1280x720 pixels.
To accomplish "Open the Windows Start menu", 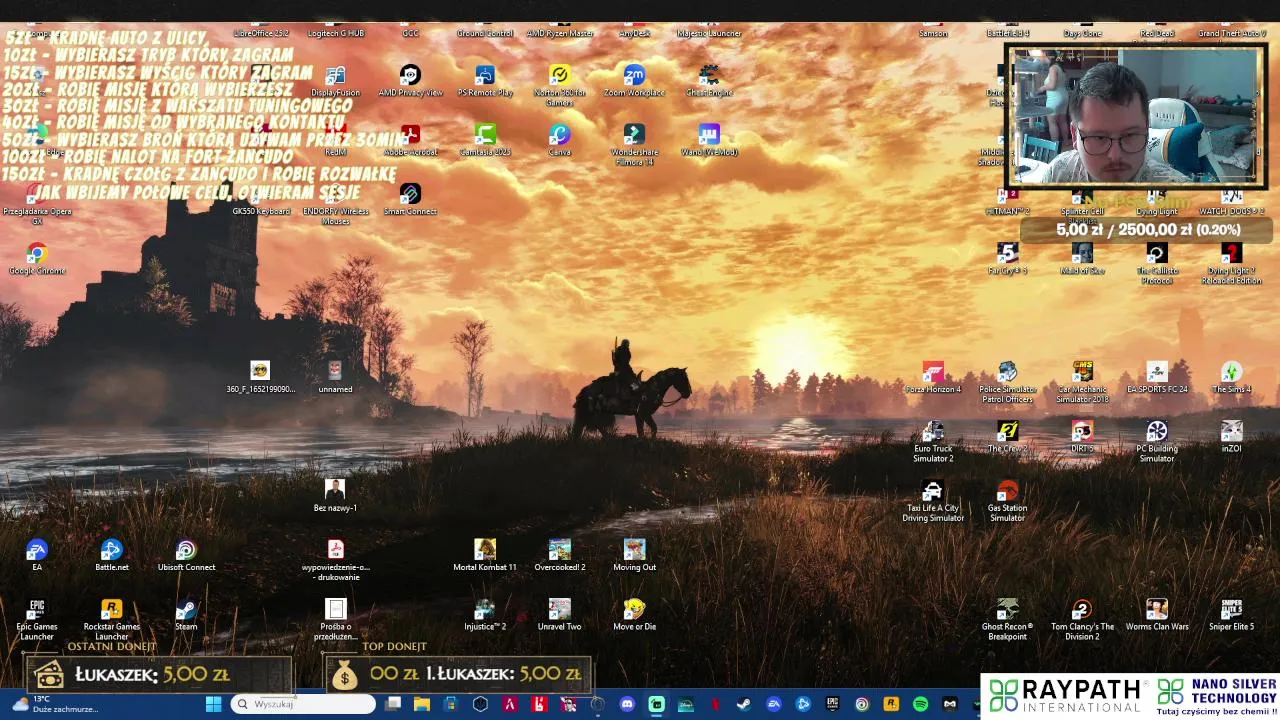I will pos(213,704).
